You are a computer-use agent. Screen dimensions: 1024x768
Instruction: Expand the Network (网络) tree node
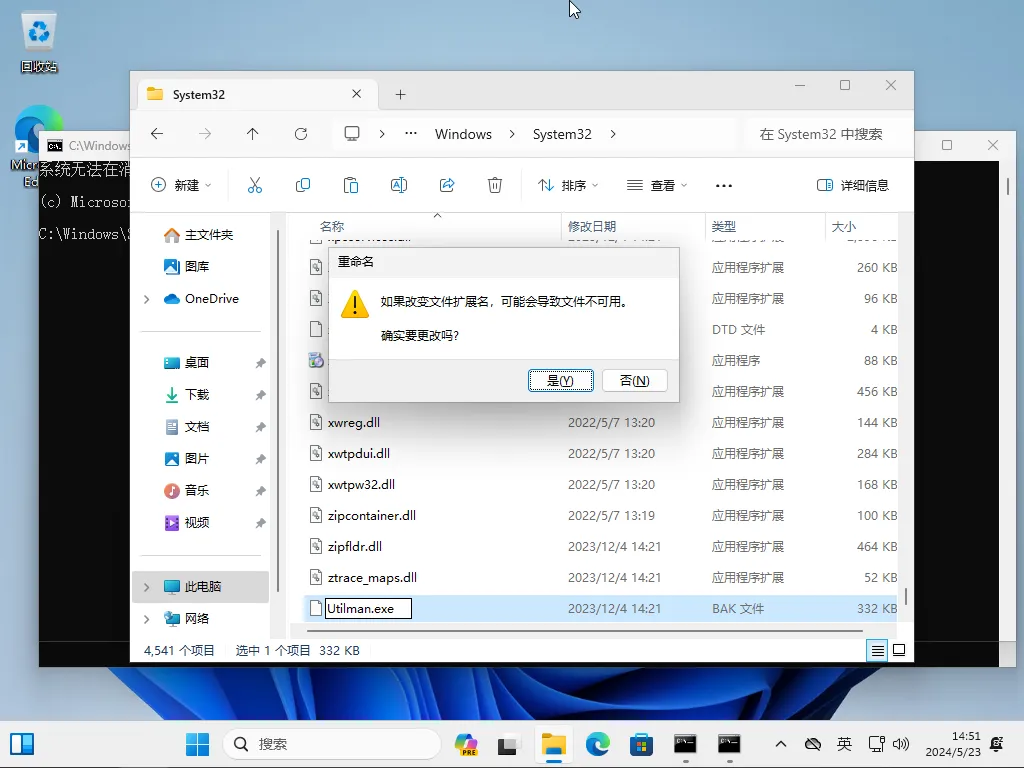point(146,619)
